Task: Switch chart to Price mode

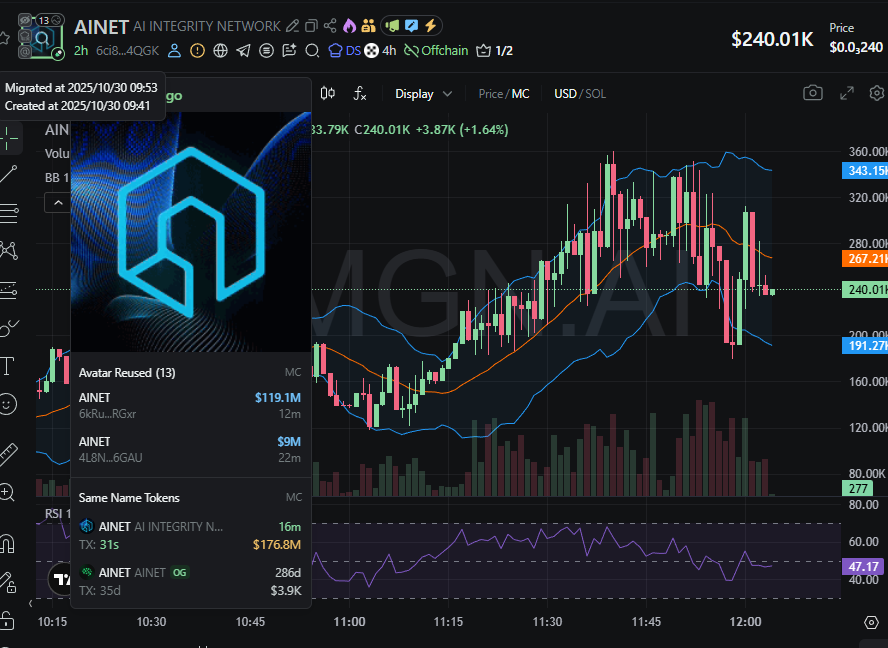Action: [490, 94]
